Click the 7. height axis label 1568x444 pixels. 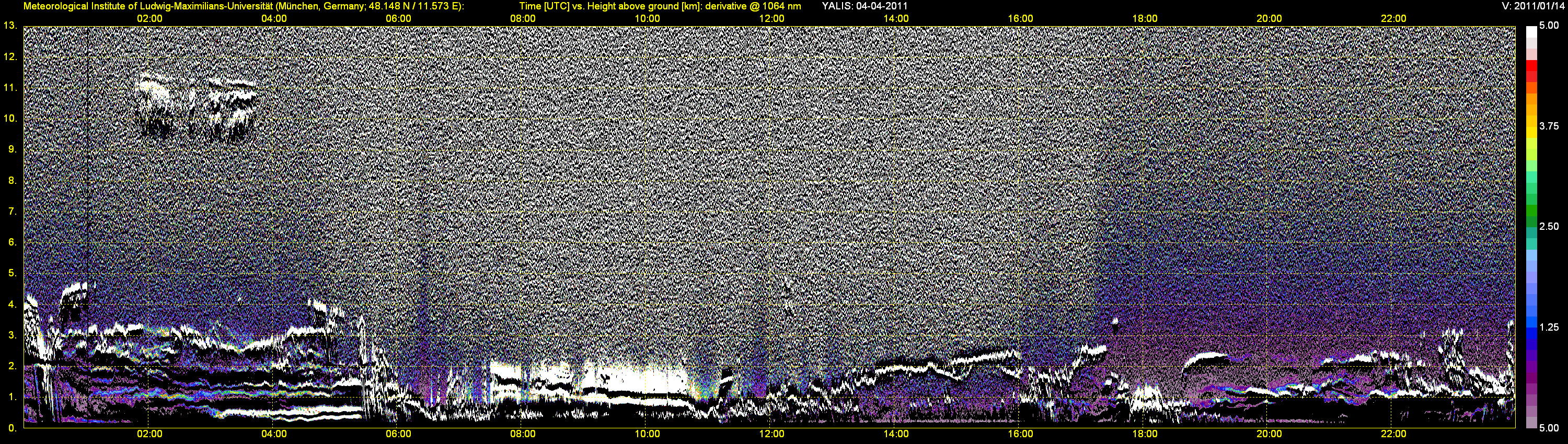pyautogui.click(x=12, y=211)
